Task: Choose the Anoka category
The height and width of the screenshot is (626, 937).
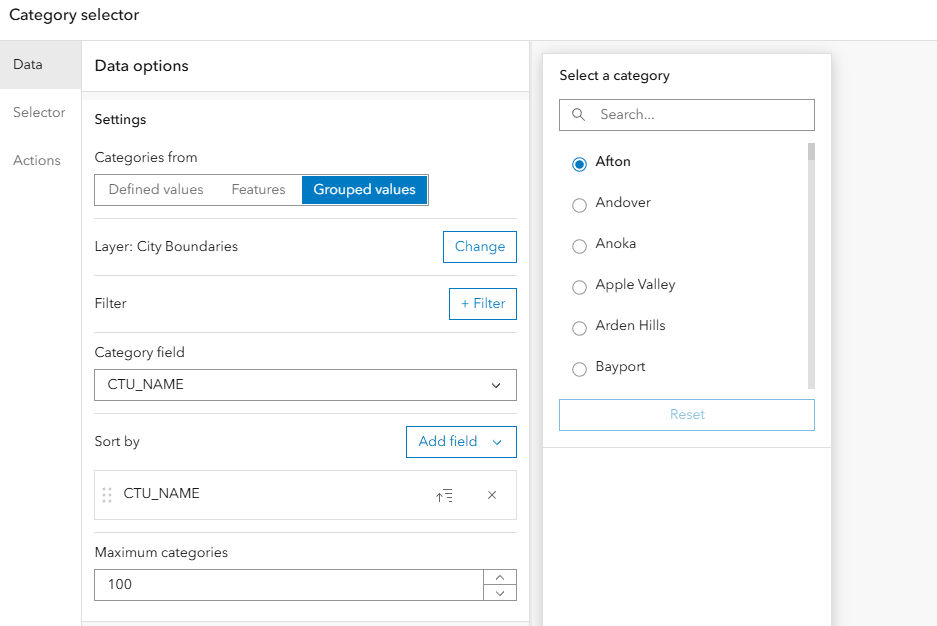Action: 579,246
